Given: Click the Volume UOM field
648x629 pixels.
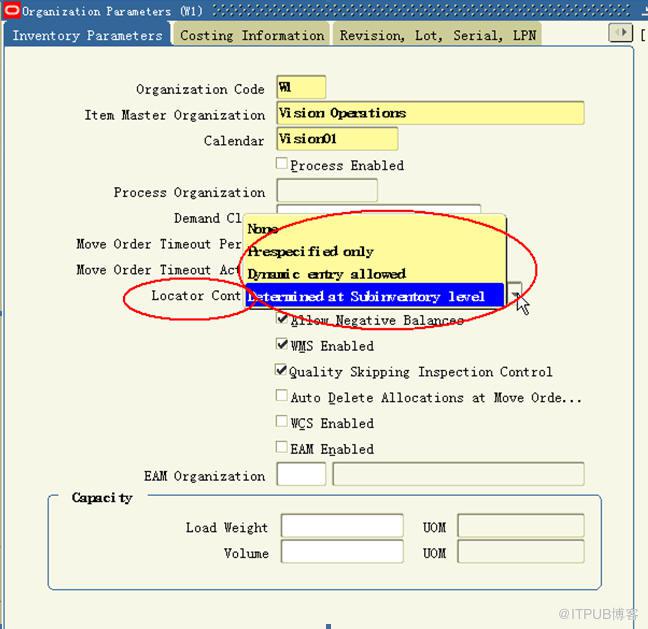Looking at the screenshot, I should (521, 551).
